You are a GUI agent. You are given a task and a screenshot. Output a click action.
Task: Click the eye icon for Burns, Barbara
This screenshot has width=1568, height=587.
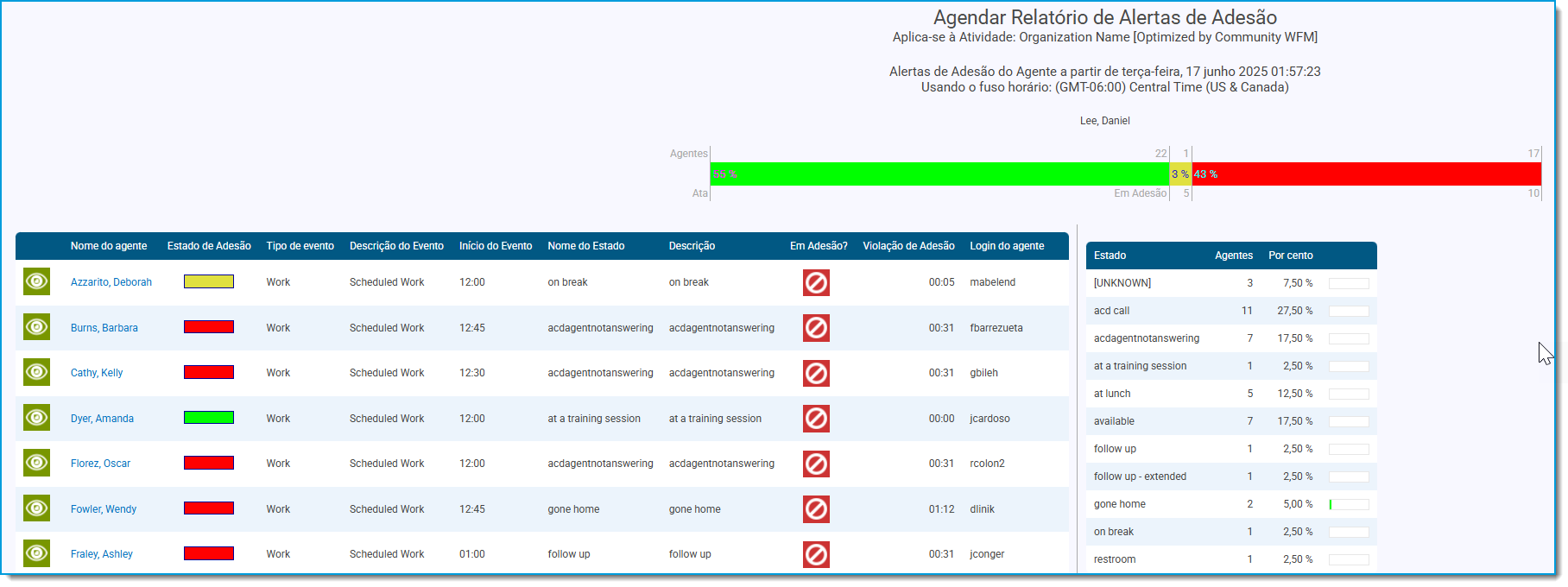pos(36,327)
